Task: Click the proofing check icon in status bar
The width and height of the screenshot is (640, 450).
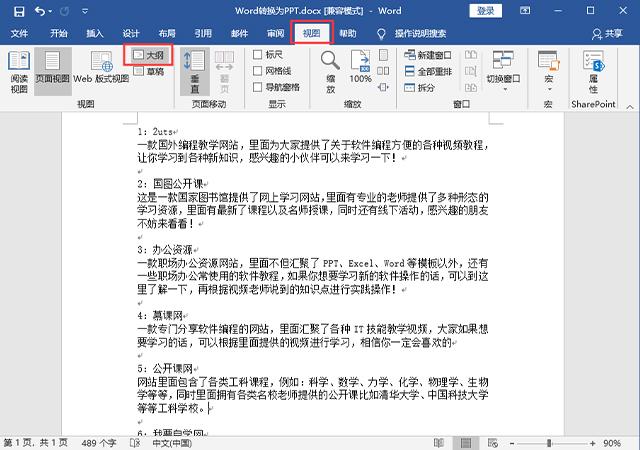Action: click(x=135, y=443)
